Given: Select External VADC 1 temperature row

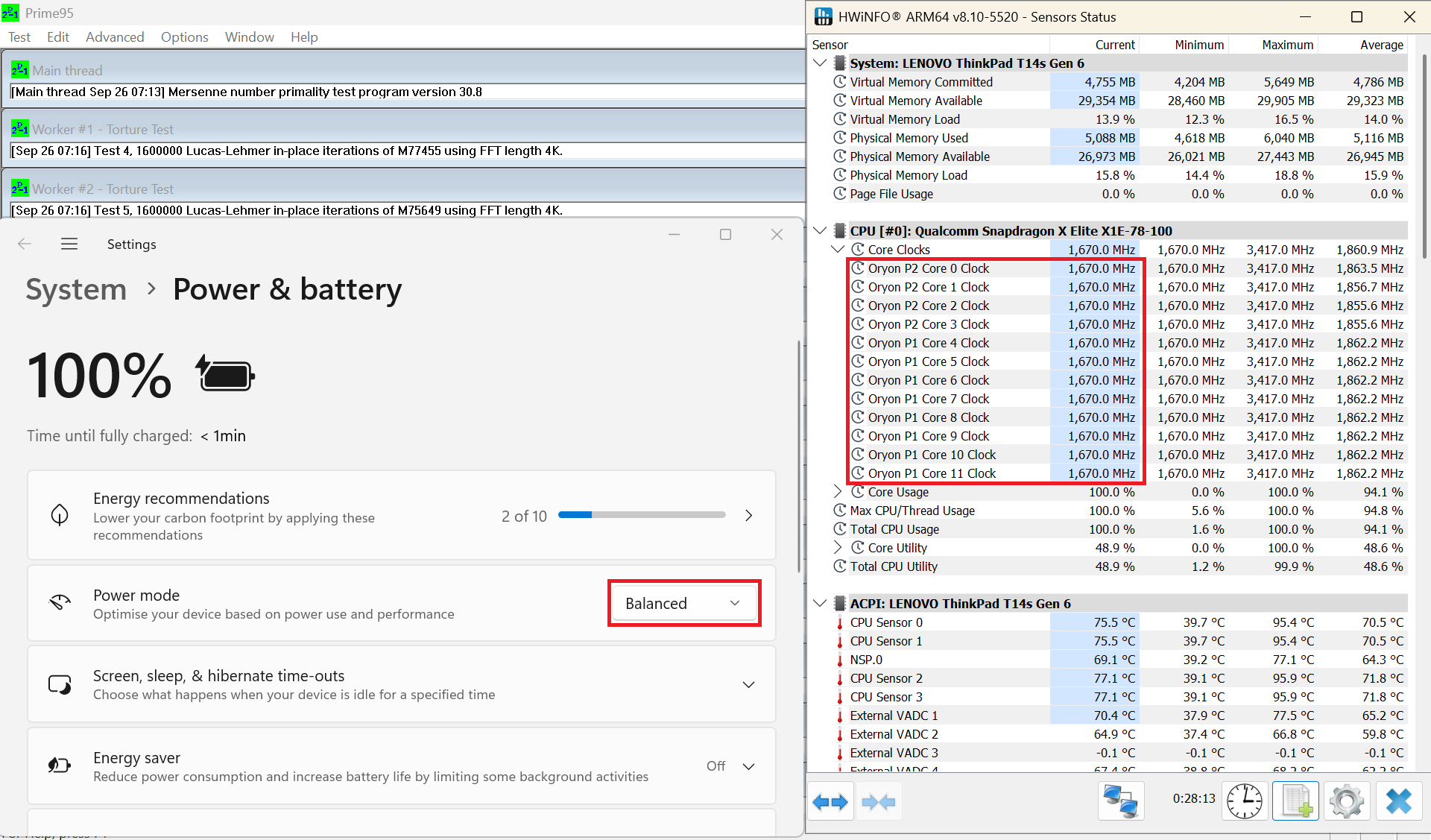Looking at the screenshot, I should pyautogui.click(x=1118, y=716).
